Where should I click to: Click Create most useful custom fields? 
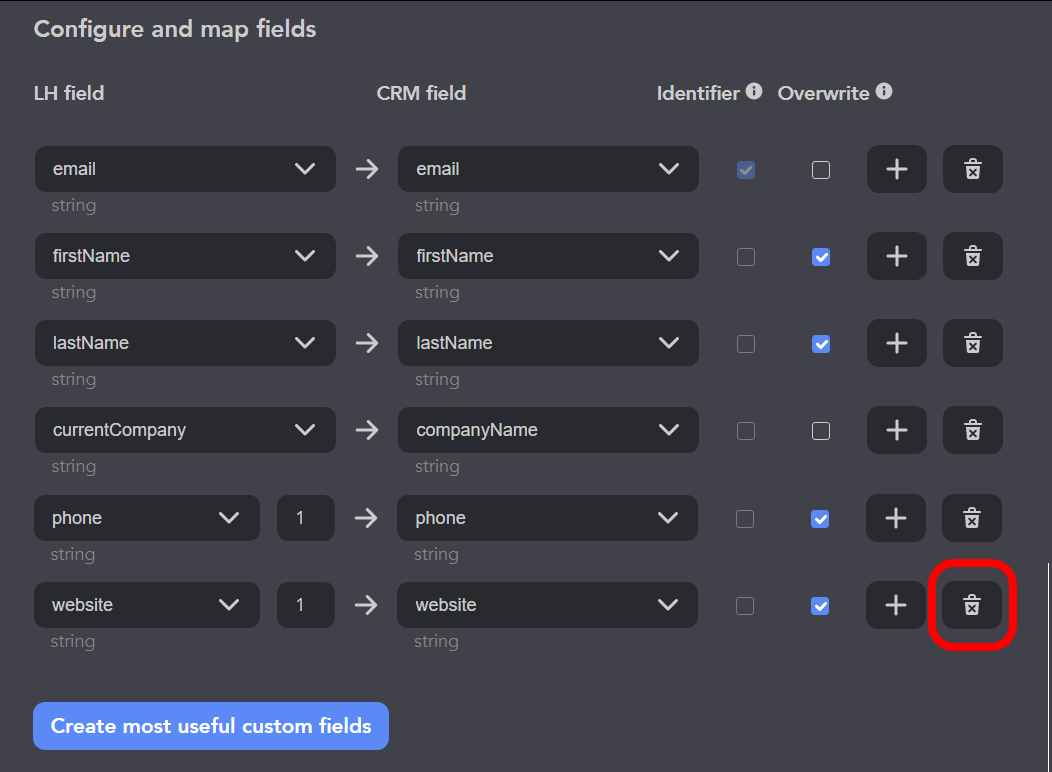pos(211,726)
